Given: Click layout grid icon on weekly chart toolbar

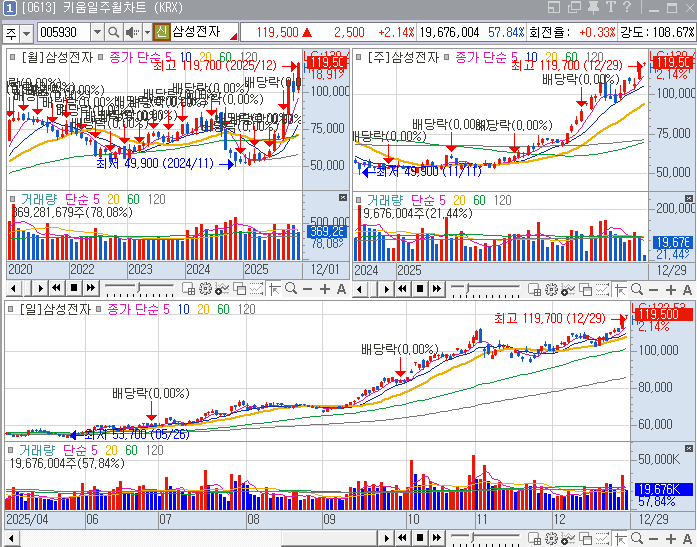Looking at the screenshot, I should tap(534, 290).
